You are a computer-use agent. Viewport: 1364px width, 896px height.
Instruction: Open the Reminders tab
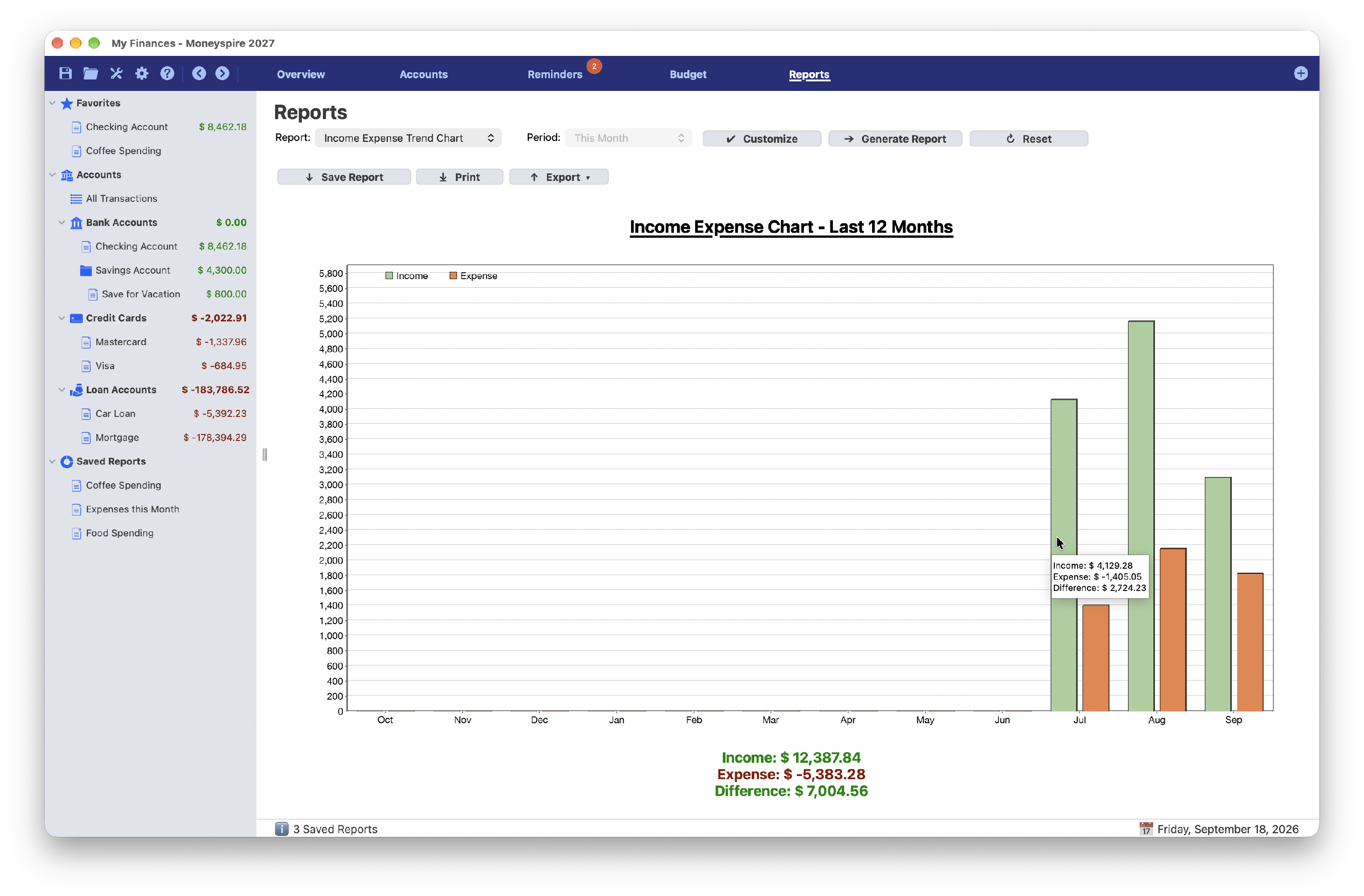555,75
